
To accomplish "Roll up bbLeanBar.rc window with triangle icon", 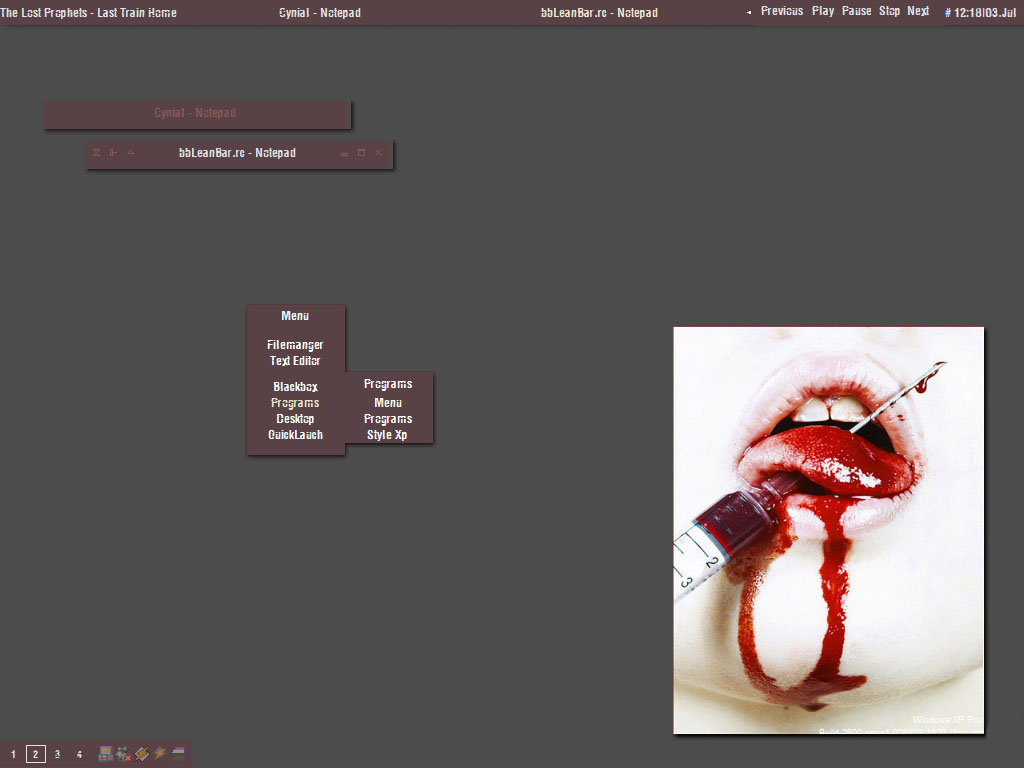I will (x=131, y=153).
